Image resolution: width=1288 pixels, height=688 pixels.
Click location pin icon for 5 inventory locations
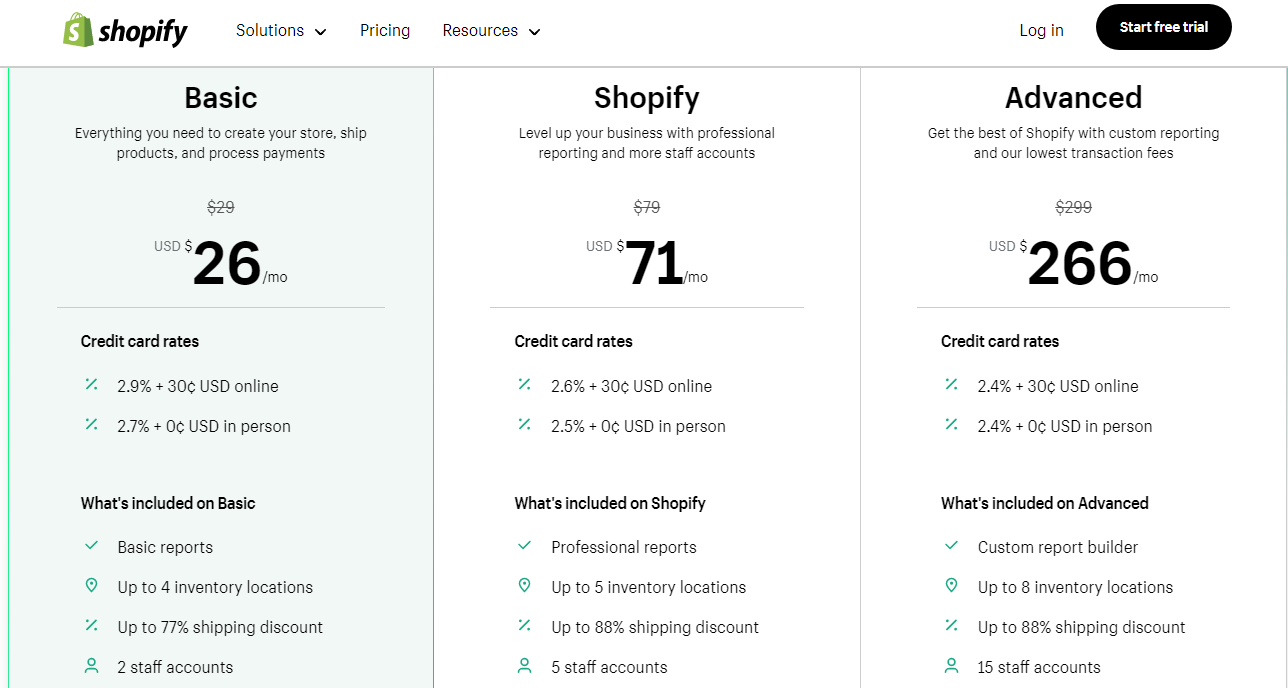524,586
